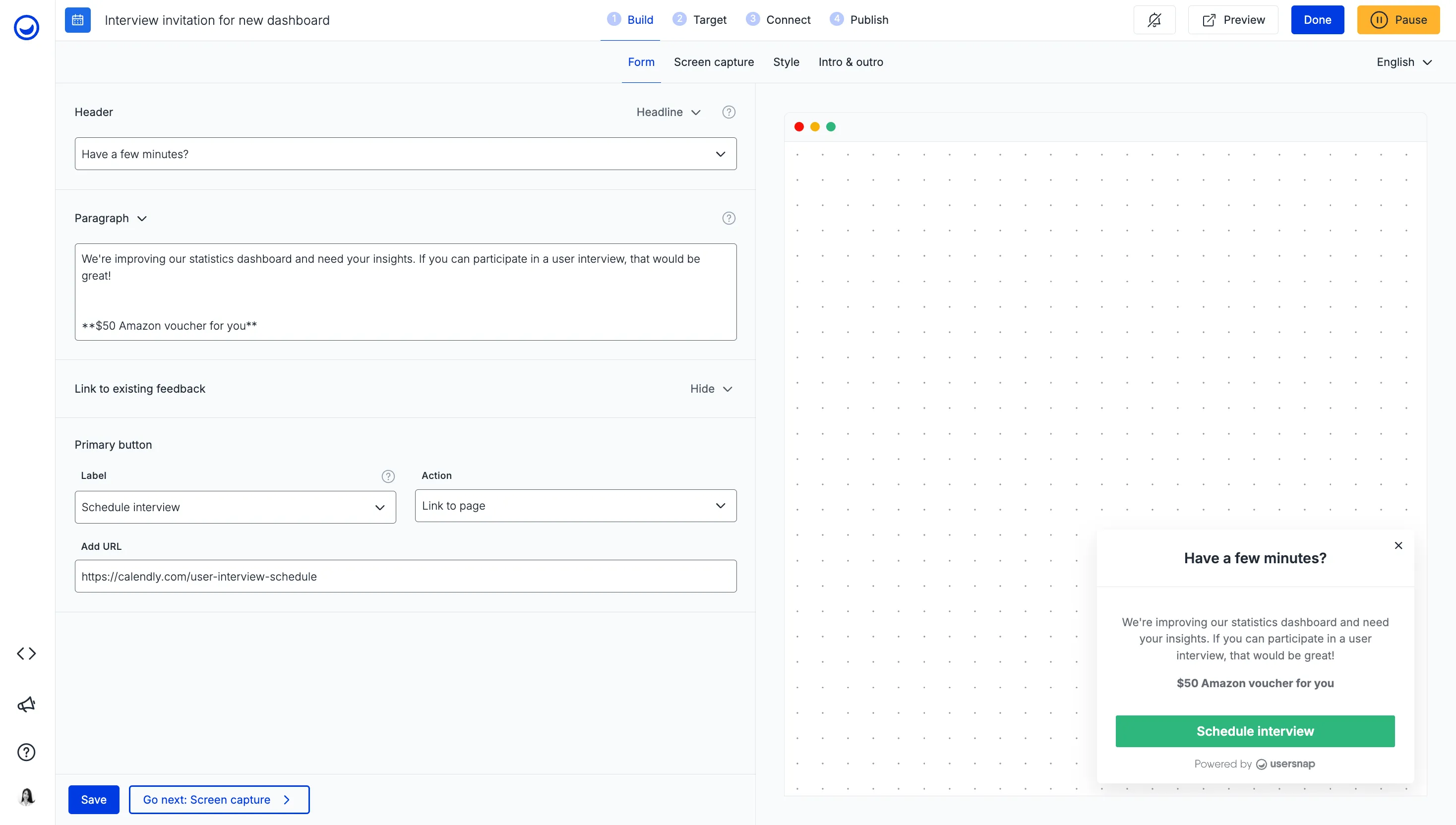The width and height of the screenshot is (1456, 825).
Task: Open Header section help question mark
Action: [x=728, y=112]
